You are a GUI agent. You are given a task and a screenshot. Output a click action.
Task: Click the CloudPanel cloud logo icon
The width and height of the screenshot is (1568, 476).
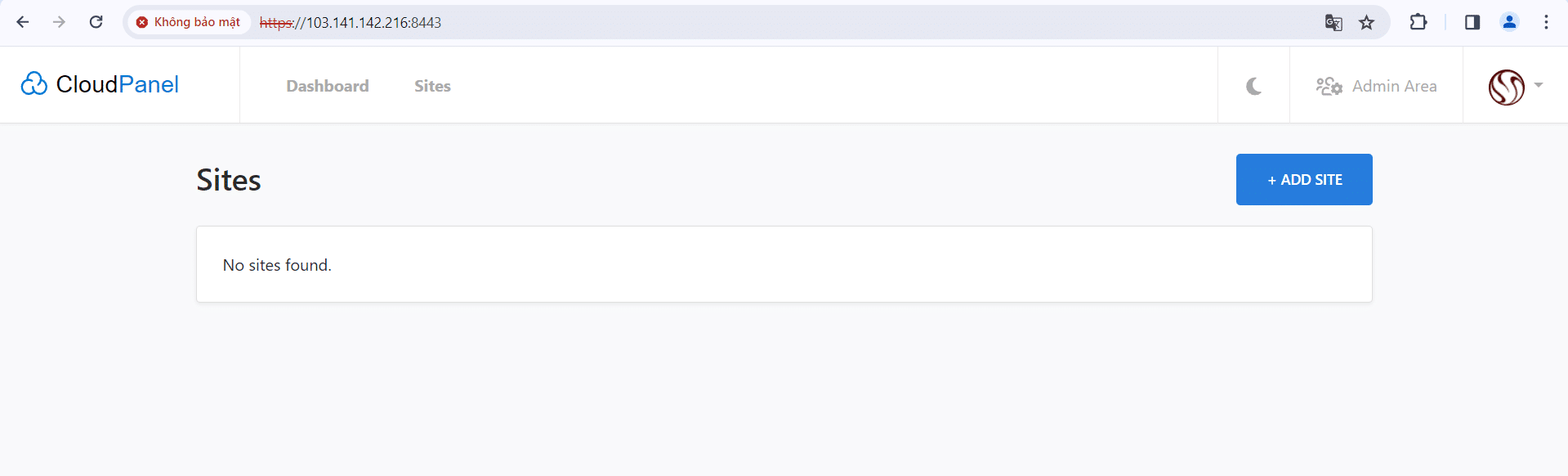coord(34,84)
